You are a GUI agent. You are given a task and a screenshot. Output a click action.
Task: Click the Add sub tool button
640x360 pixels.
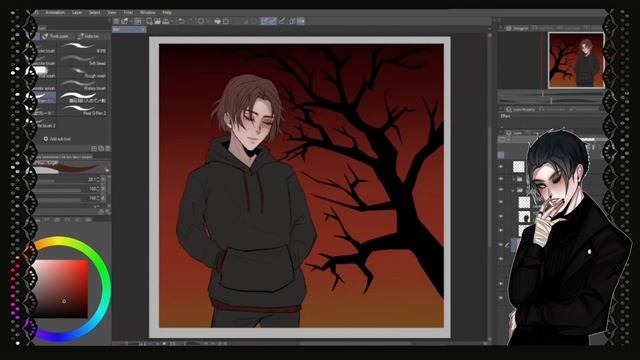click(x=57, y=139)
